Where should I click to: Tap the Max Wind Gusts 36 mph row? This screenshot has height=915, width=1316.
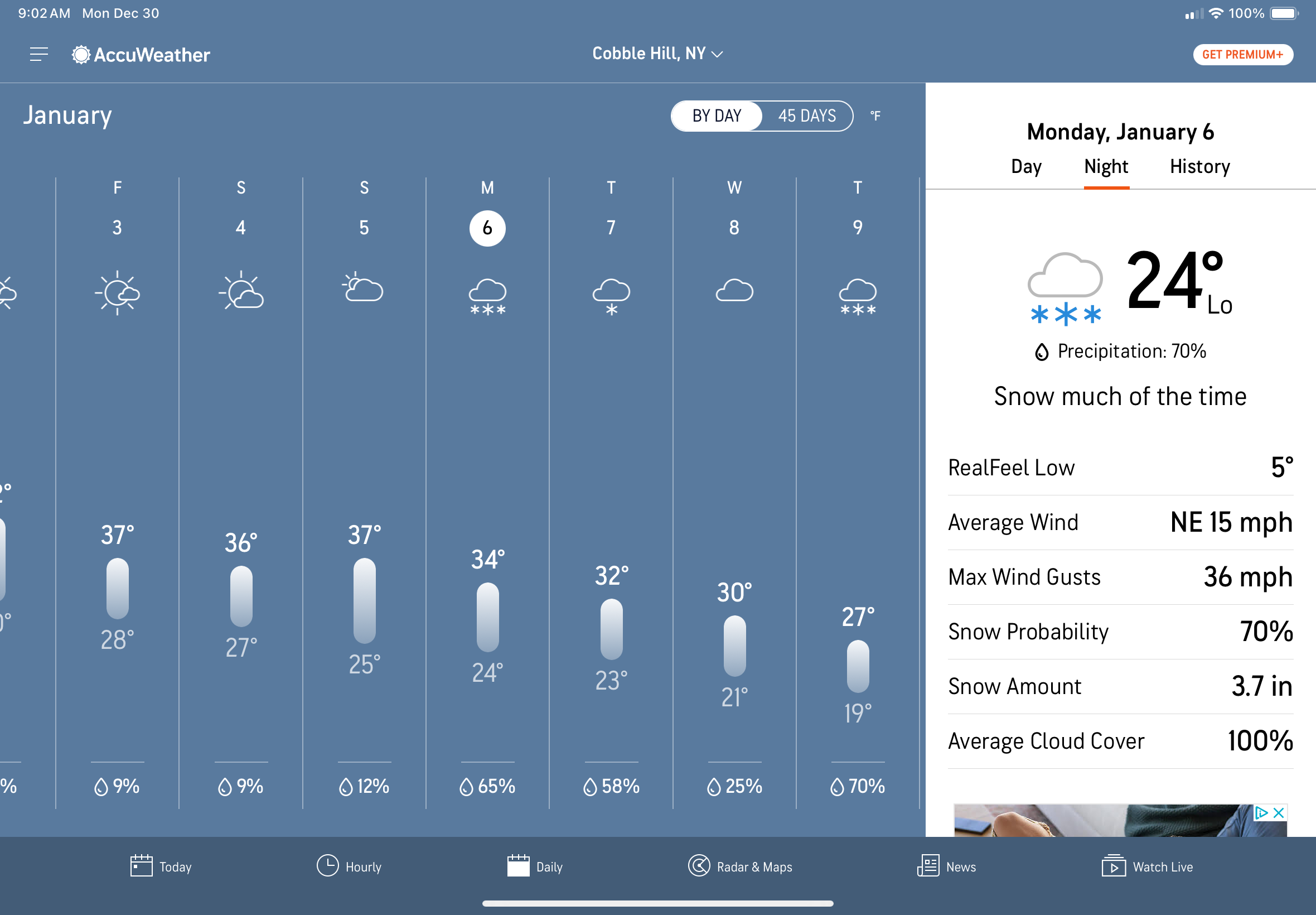tap(1120, 577)
